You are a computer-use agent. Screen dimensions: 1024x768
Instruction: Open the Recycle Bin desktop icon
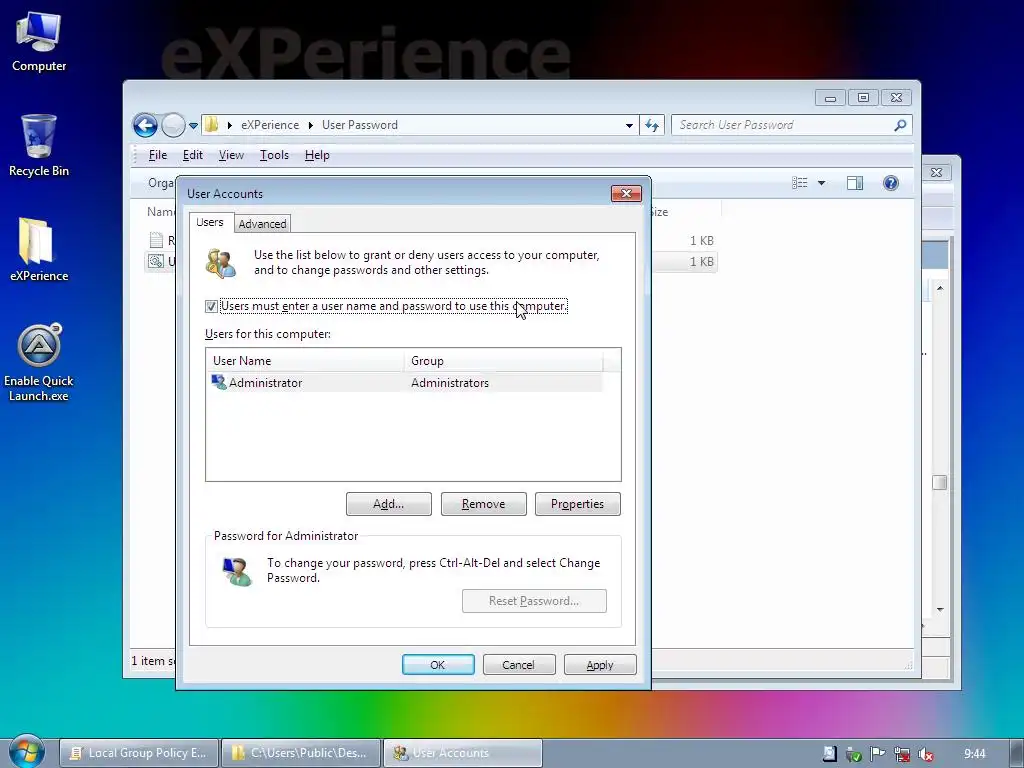click(39, 146)
